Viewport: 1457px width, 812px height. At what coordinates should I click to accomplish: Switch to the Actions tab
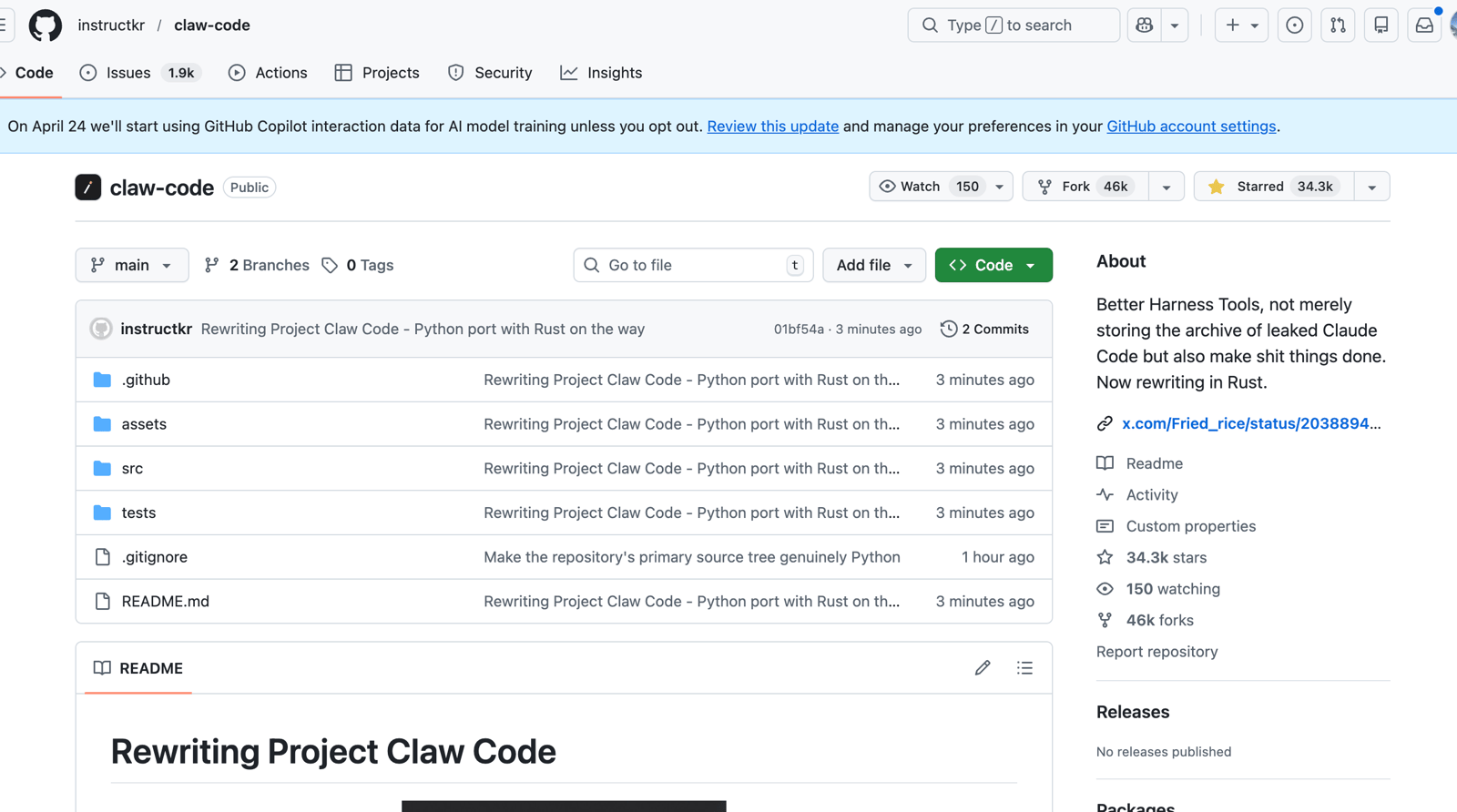click(268, 73)
